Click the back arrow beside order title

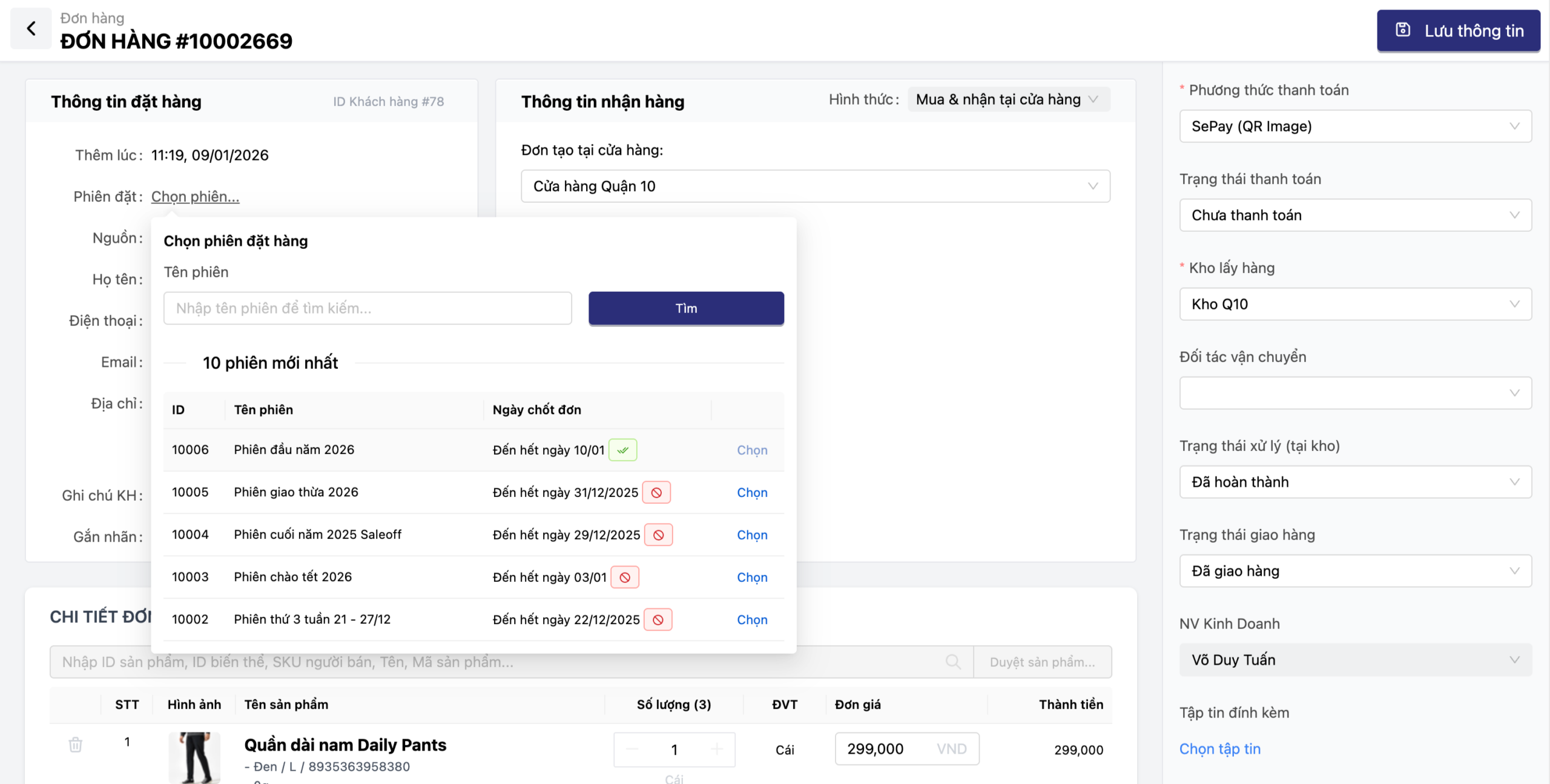point(31,28)
